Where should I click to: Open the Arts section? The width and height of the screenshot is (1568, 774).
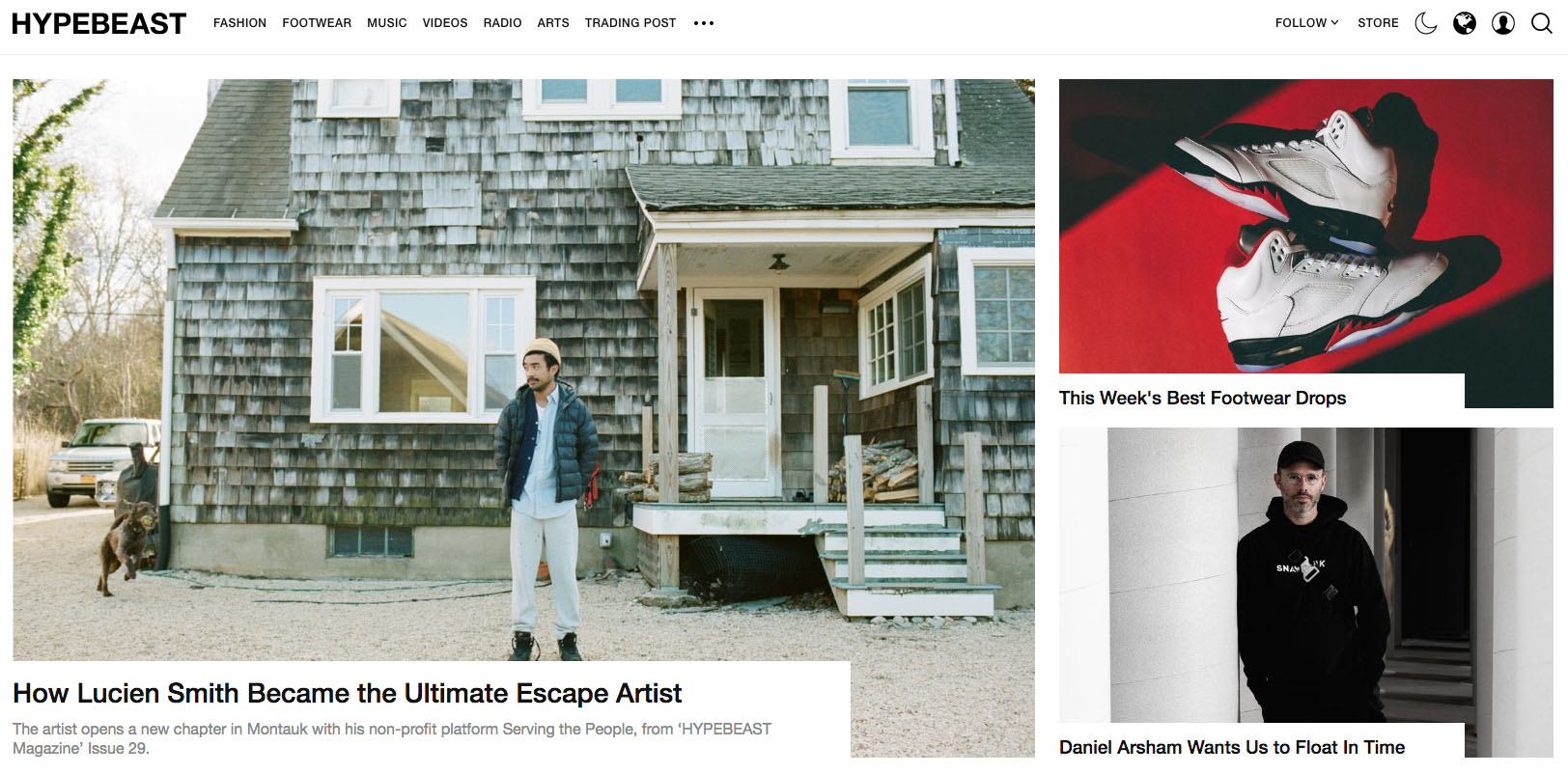(x=553, y=22)
